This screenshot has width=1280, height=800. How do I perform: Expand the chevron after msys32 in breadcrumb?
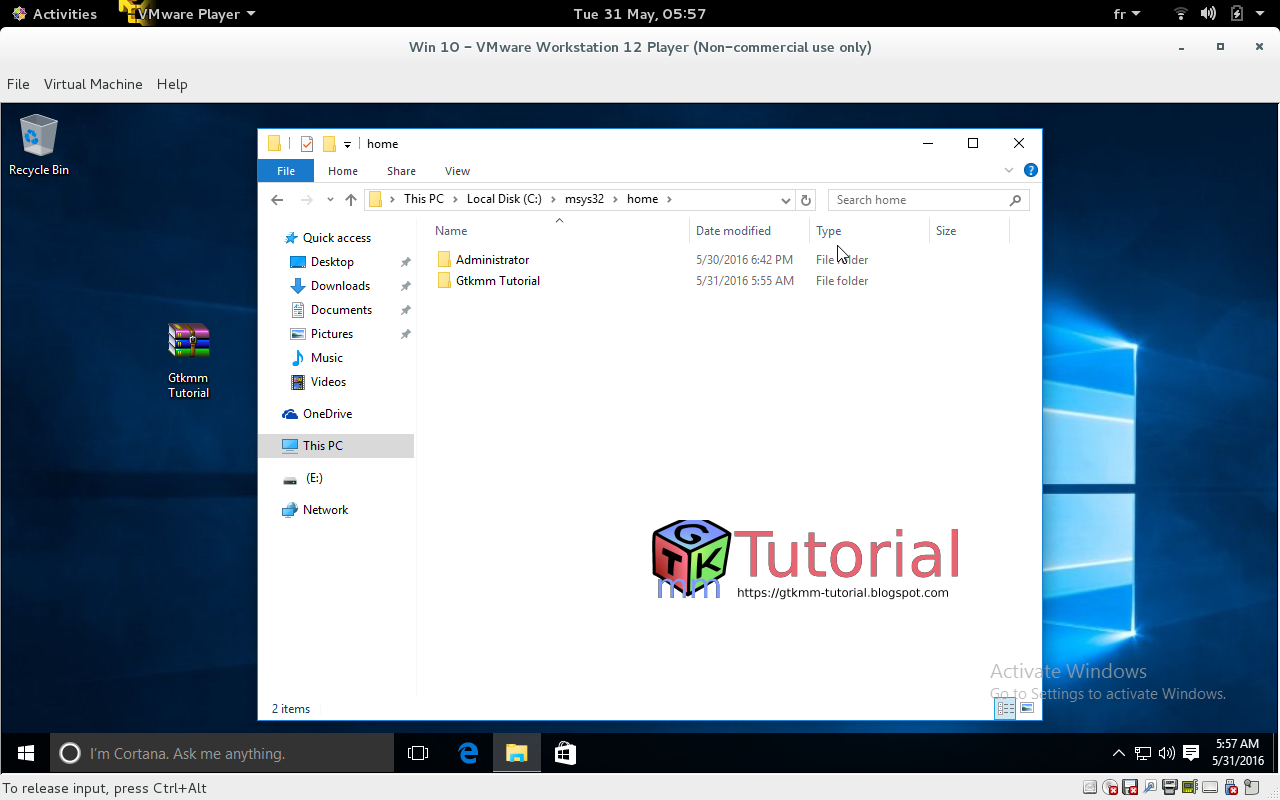coord(616,199)
